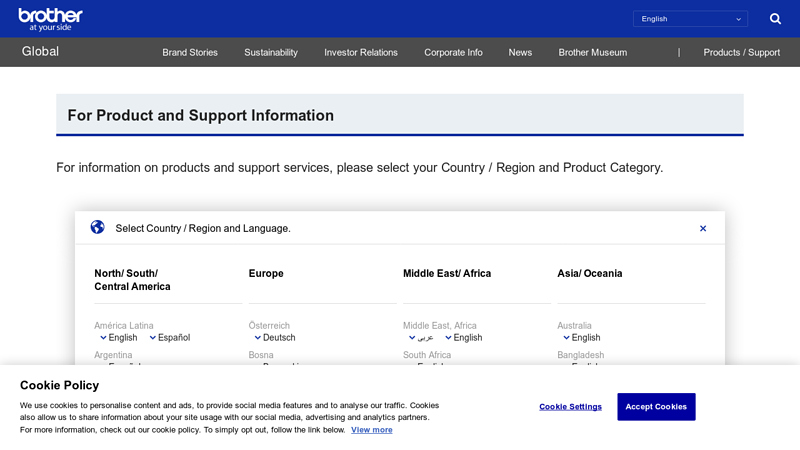Open Sustainability menu
Image resolution: width=800 pixels, height=450 pixels.
click(271, 53)
